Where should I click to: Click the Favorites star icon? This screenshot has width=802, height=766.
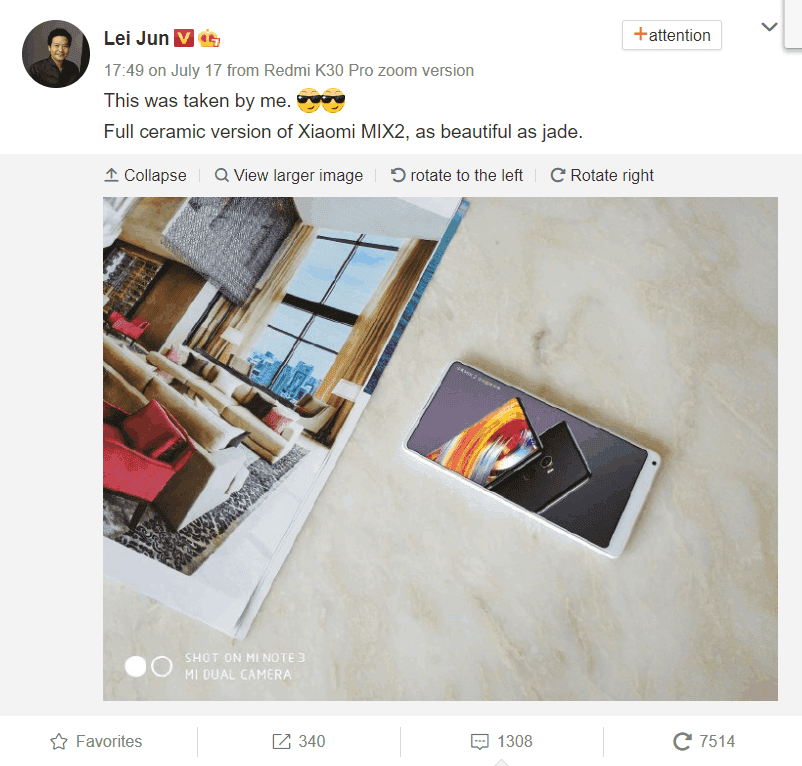click(x=59, y=741)
